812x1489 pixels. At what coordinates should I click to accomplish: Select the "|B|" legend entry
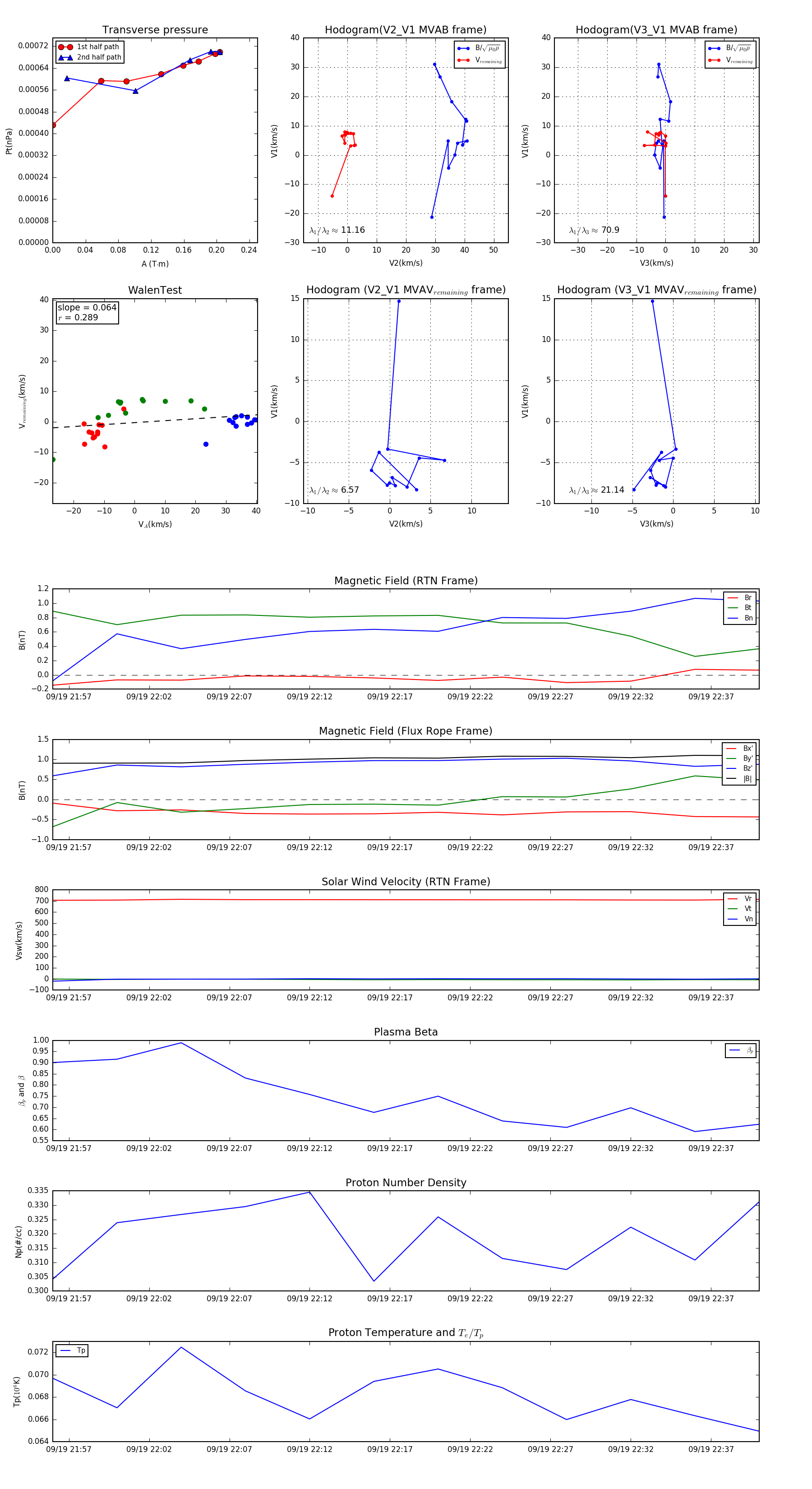coord(739,779)
